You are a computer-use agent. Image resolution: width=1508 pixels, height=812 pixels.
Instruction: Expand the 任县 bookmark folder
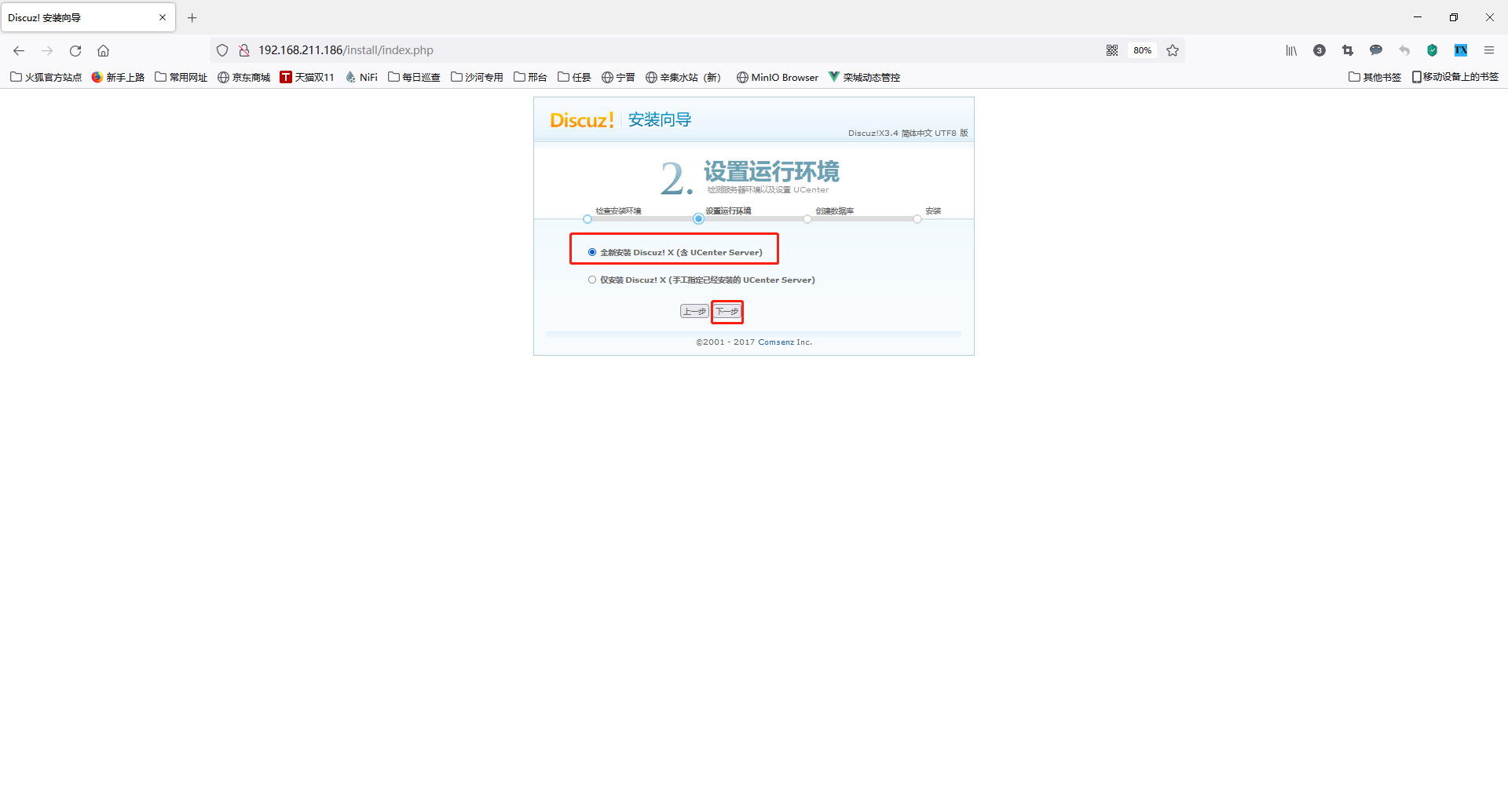pyautogui.click(x=575, y=77)
